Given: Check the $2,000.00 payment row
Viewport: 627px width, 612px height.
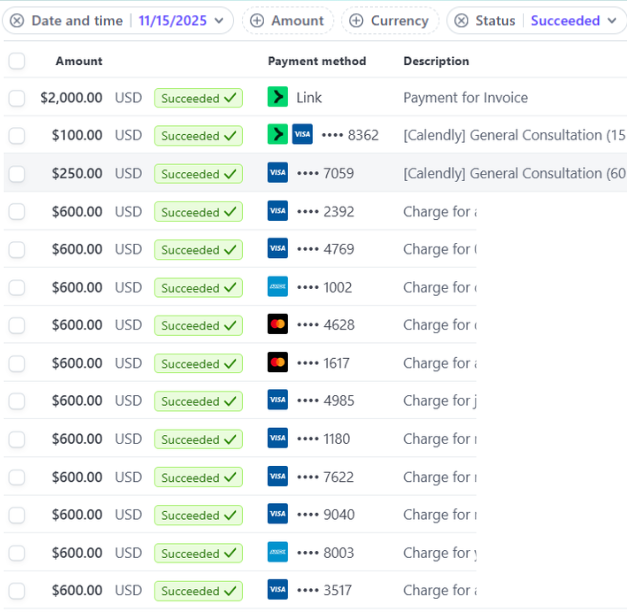Looking at the screenshot, I should point(17,98).
